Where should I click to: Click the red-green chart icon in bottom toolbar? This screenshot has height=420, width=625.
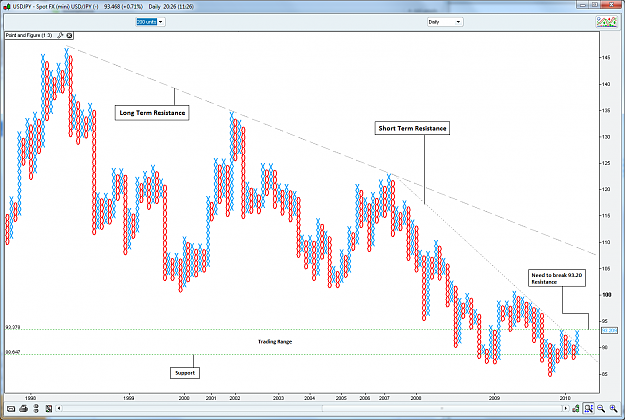pos(49,408)
